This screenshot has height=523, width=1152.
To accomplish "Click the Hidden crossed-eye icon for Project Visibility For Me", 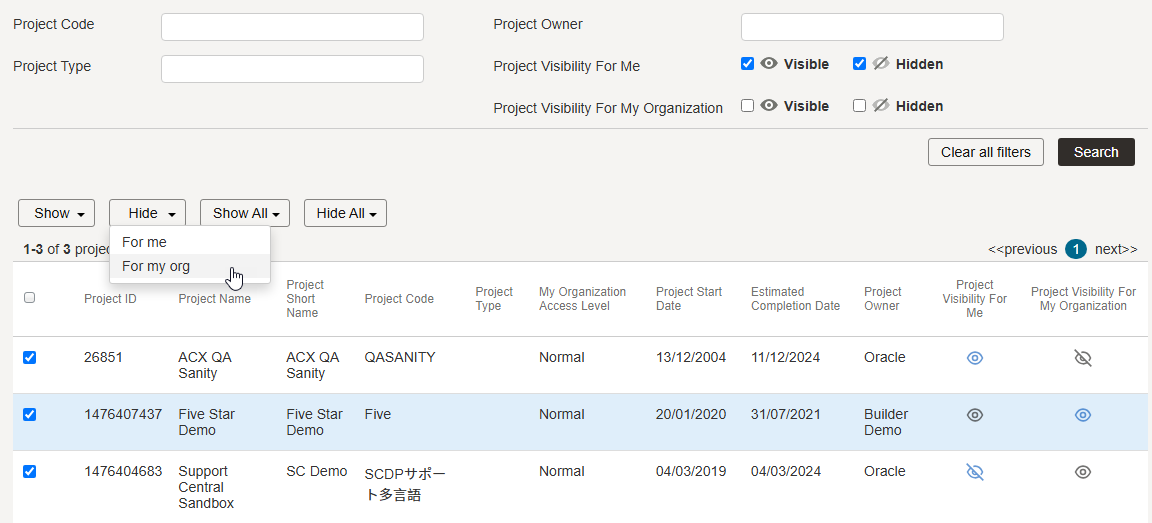I will (881, 64).
